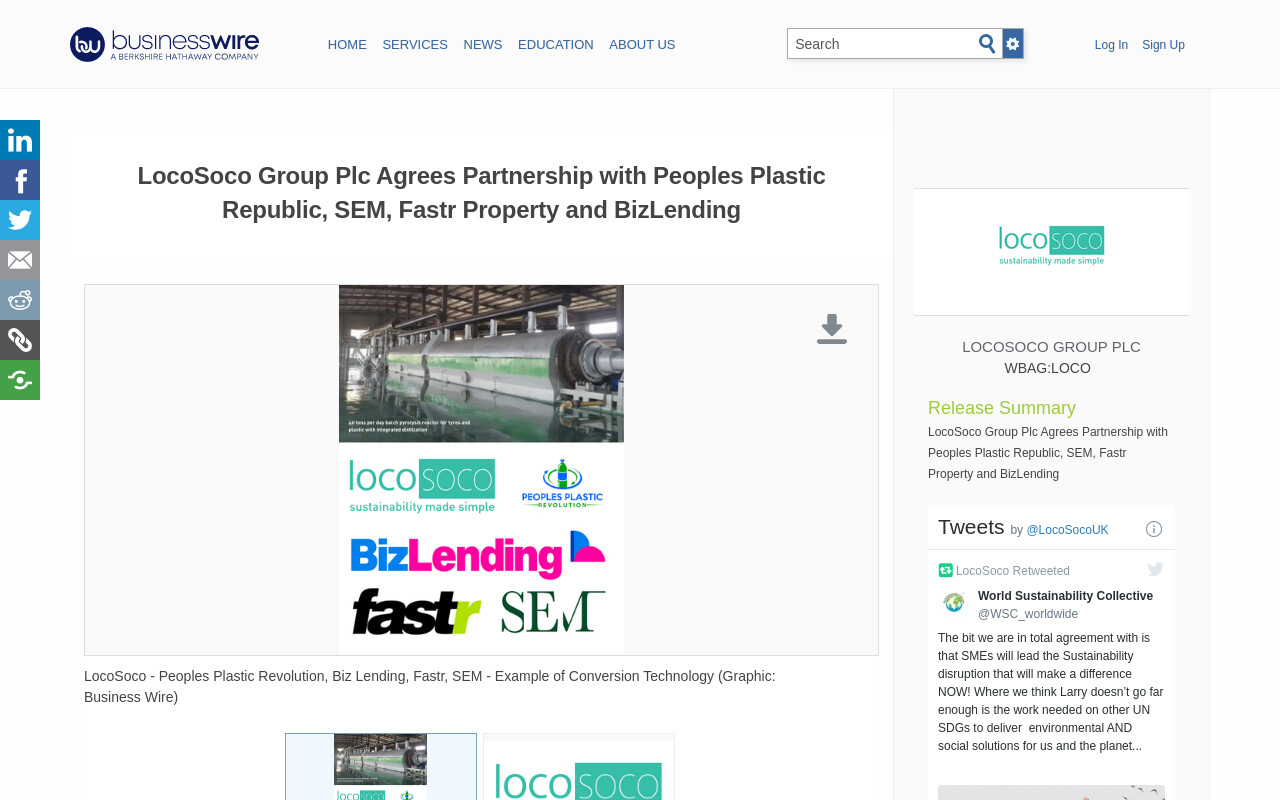
Task: Open the @LocoSocoUK Twitter profile link
Action: pyautogui.click(x=1067, y=530)
